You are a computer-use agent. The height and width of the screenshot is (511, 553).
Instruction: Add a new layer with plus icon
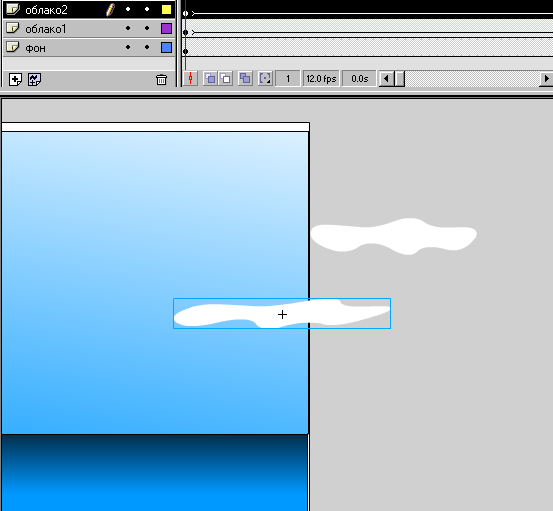tap(15, 79)
